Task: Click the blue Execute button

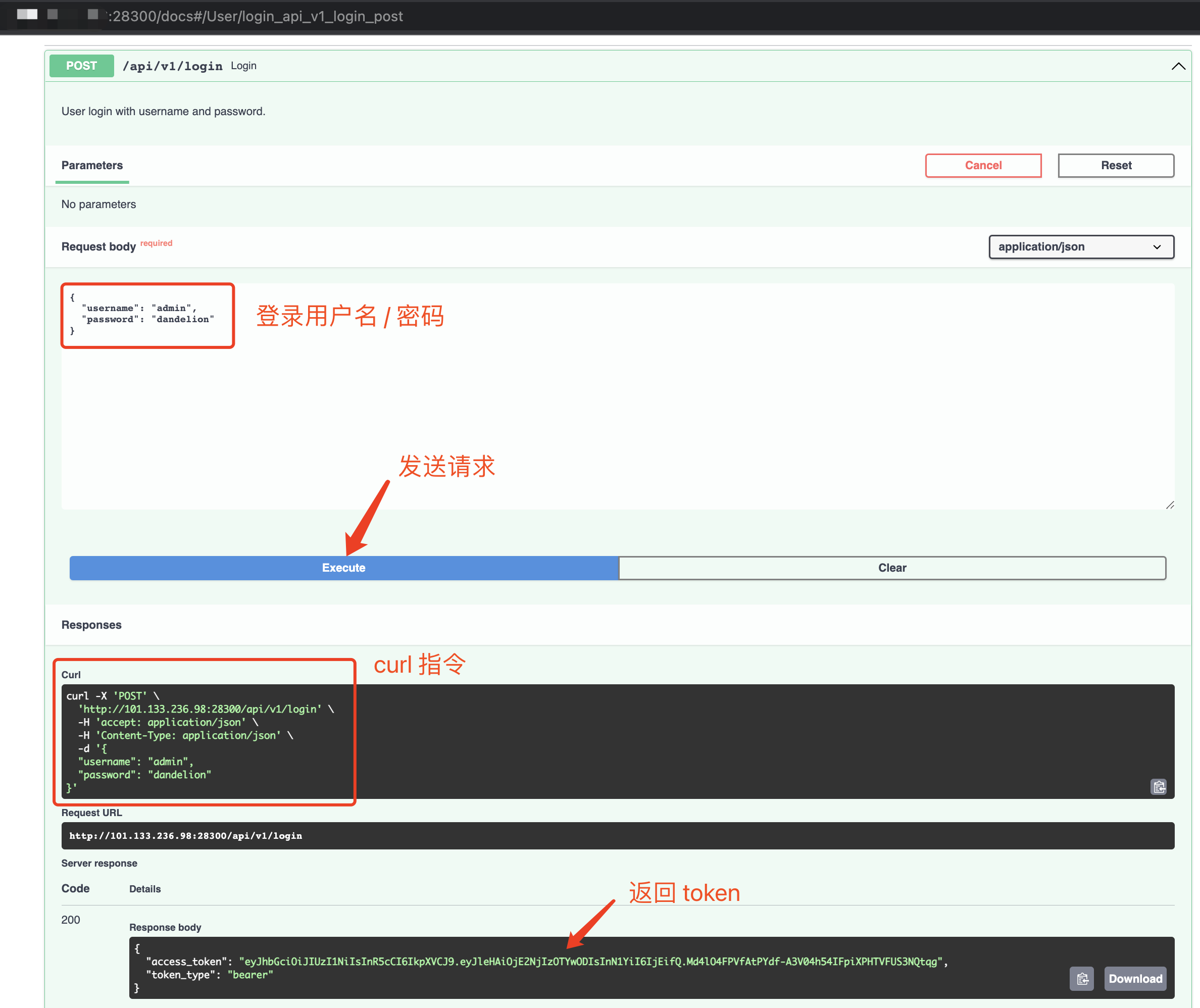Action: pos(343,568)
